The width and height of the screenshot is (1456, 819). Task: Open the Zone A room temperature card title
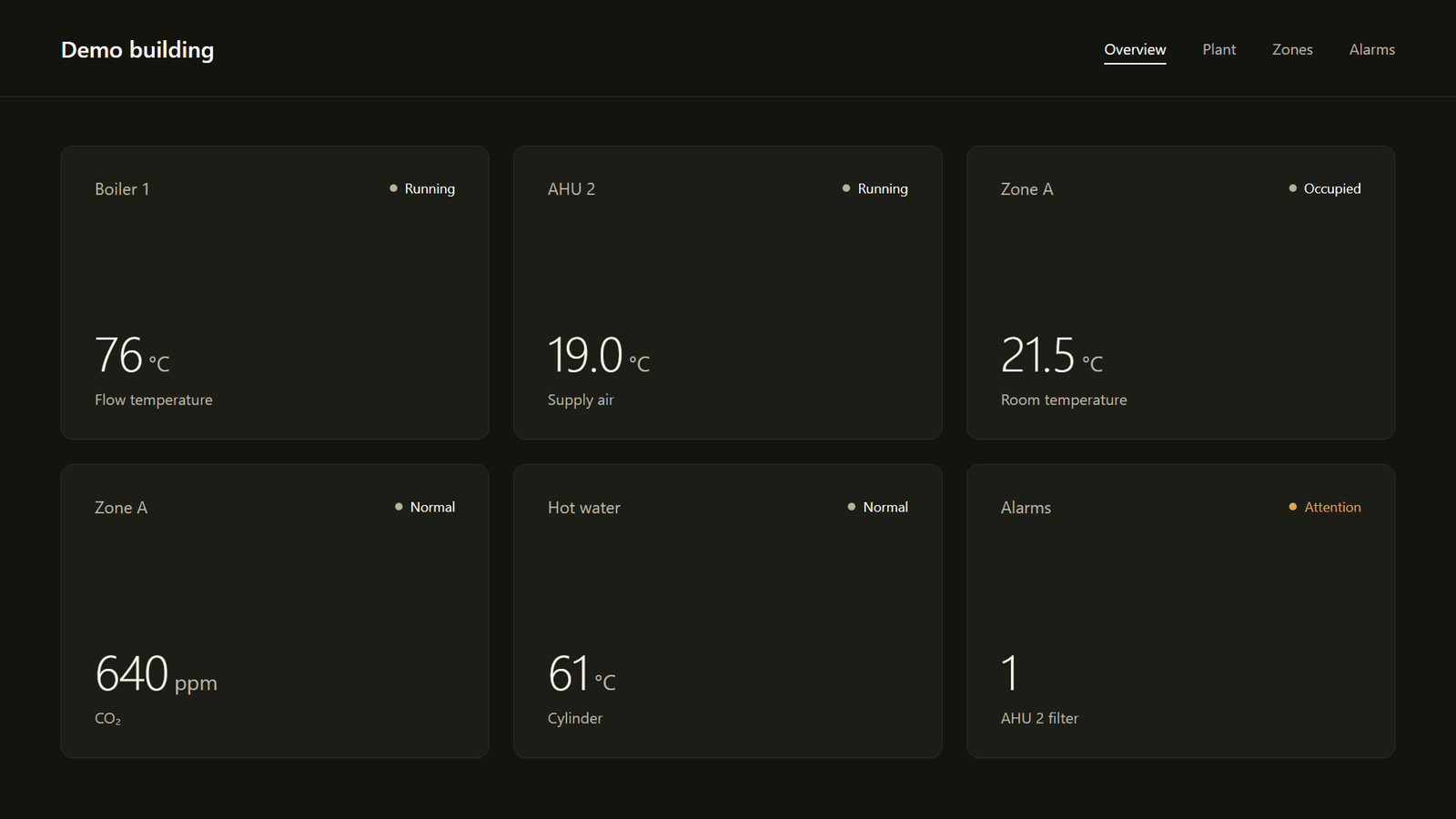coord(1026,189)
